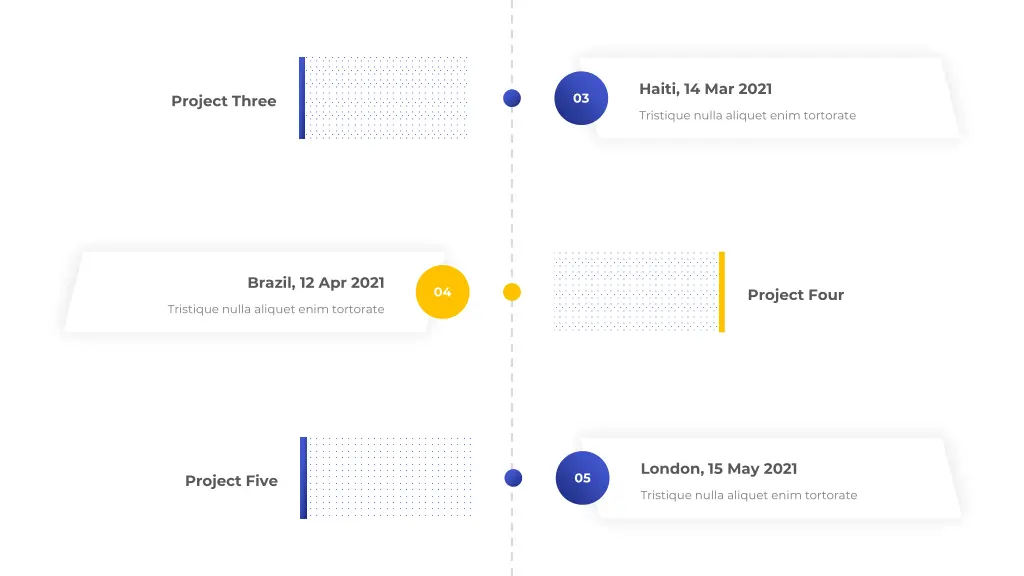Click the yellow vertical bar next to Project Four

[722, 292]
